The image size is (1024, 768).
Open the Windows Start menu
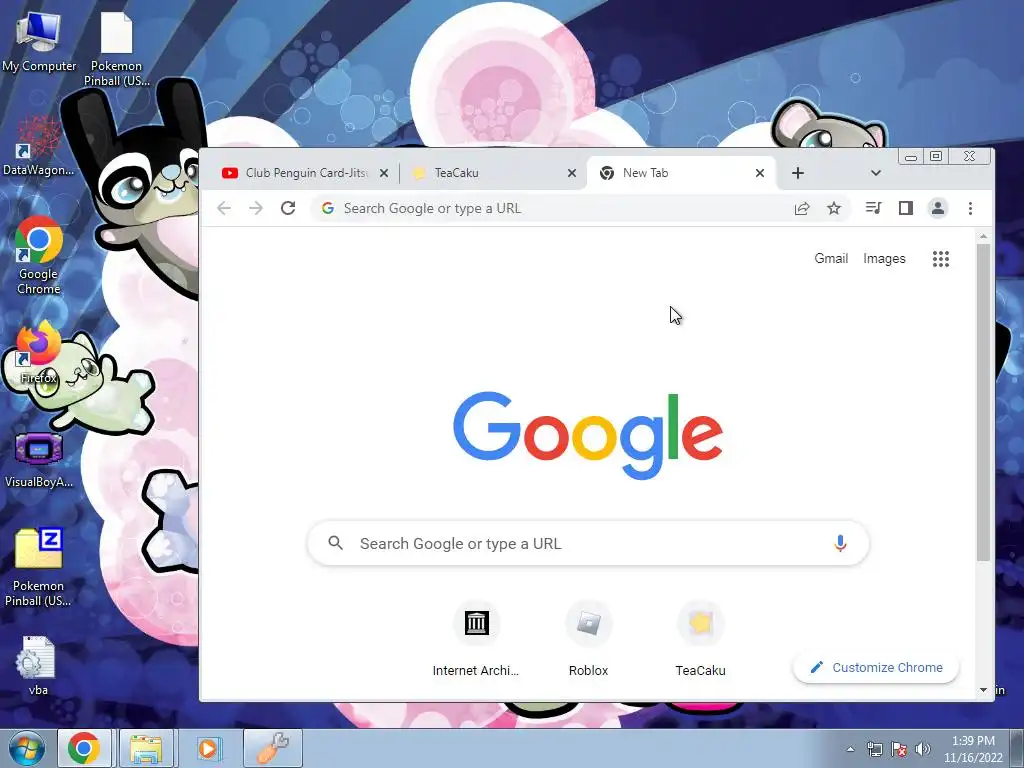pos(26,748)
